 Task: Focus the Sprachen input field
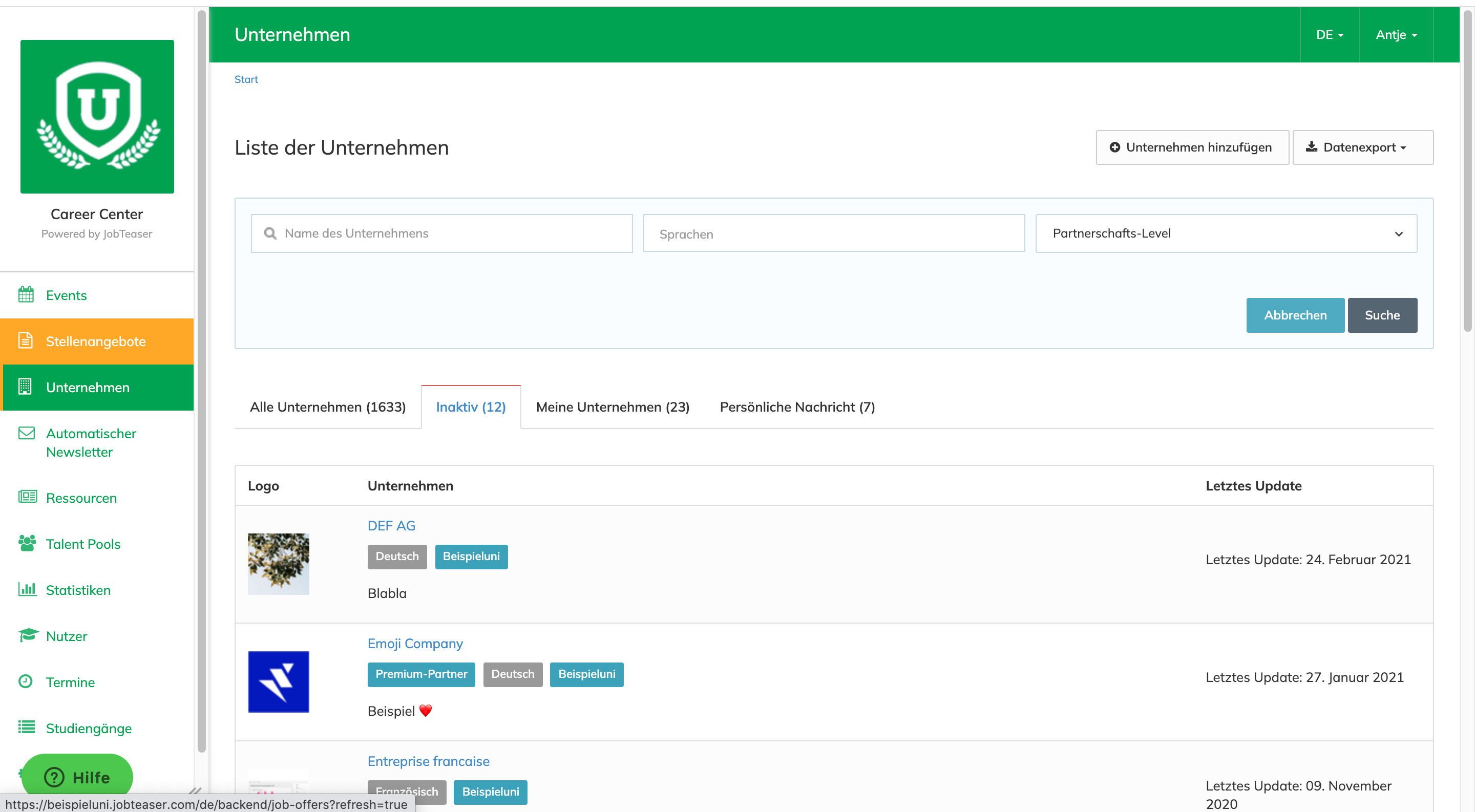click(834, 233)
